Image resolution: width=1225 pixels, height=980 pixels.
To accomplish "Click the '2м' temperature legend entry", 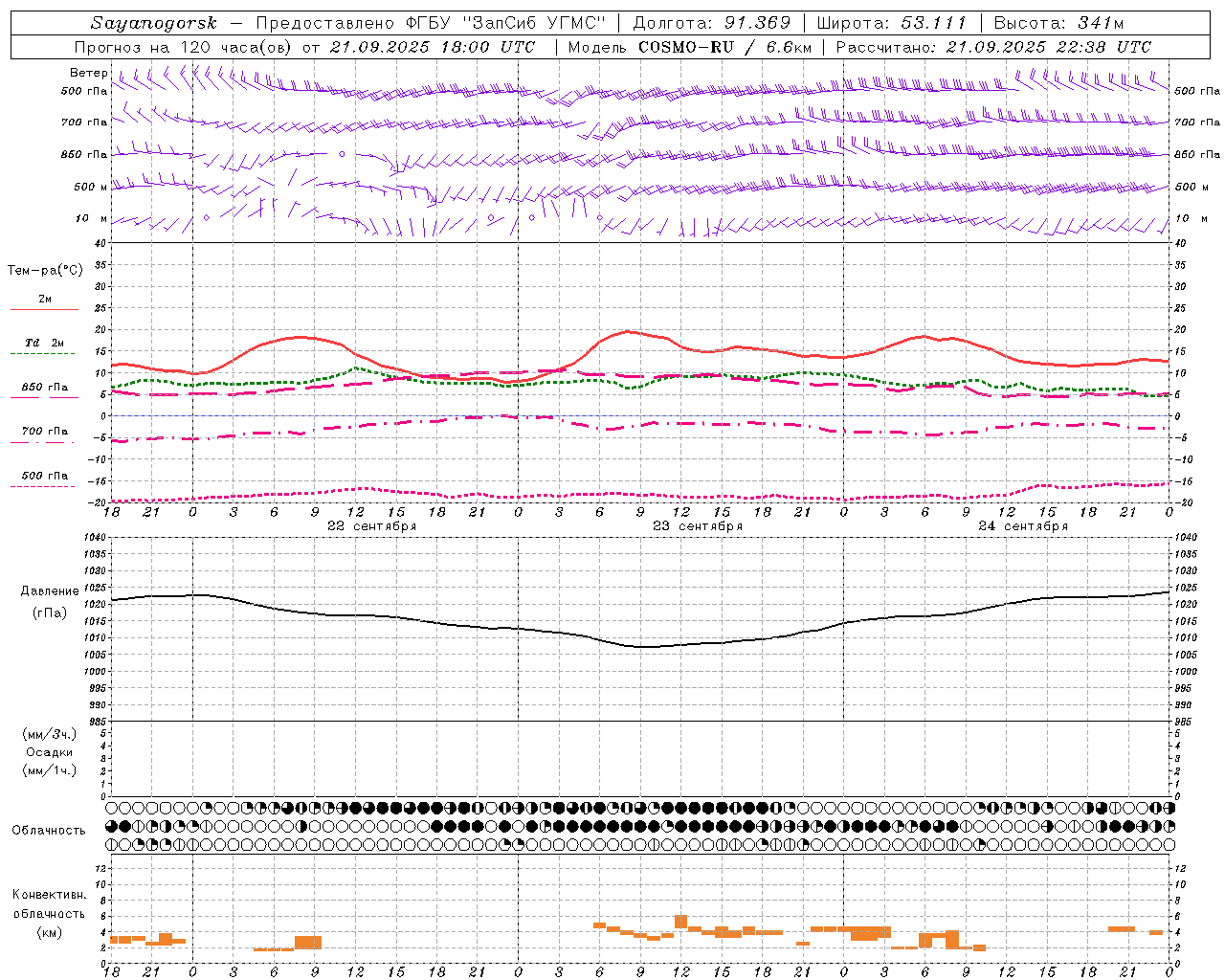I will [x=45, y=300].
